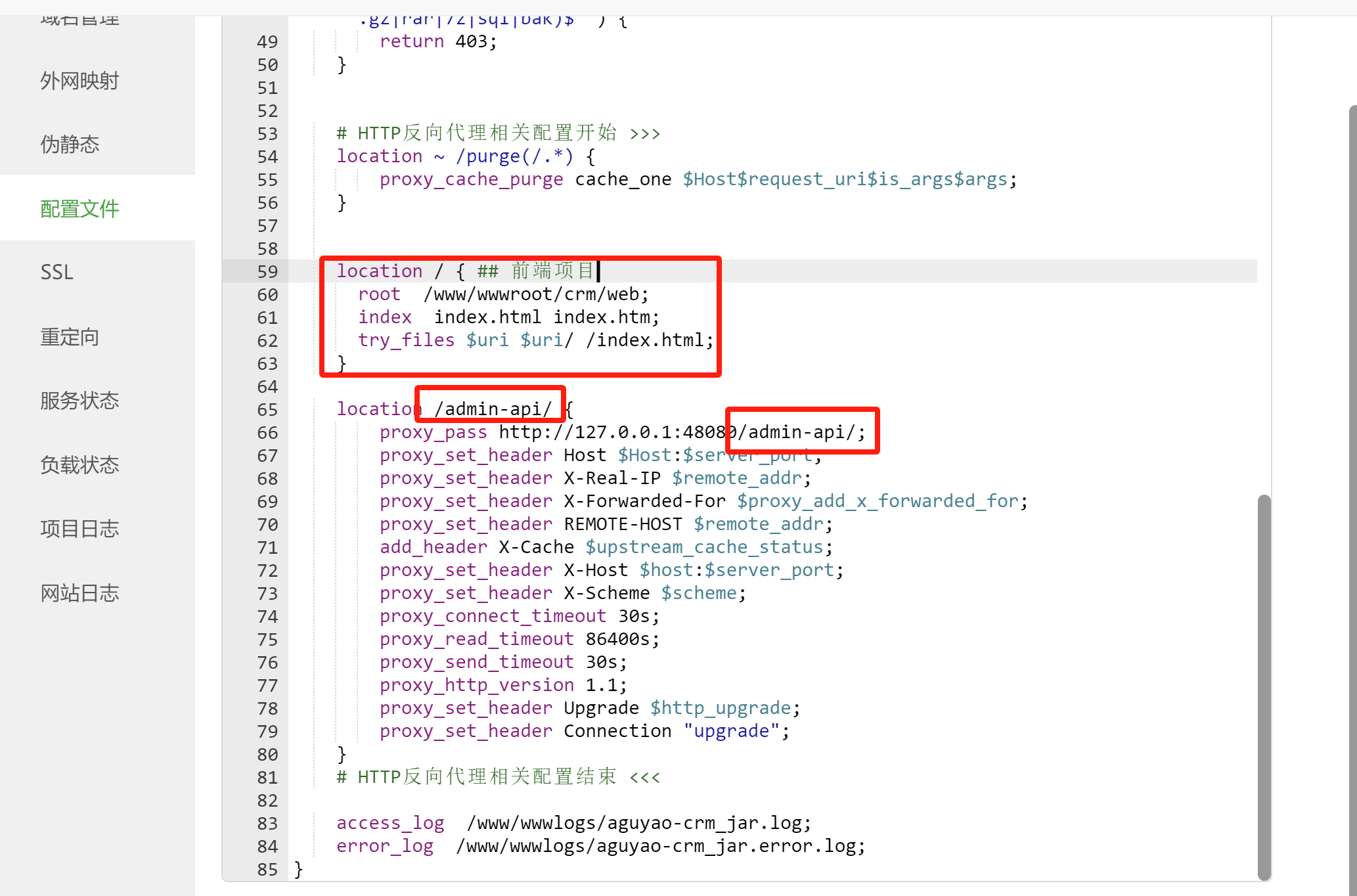Place cursor on proxy_pass line text

[591, 433]
